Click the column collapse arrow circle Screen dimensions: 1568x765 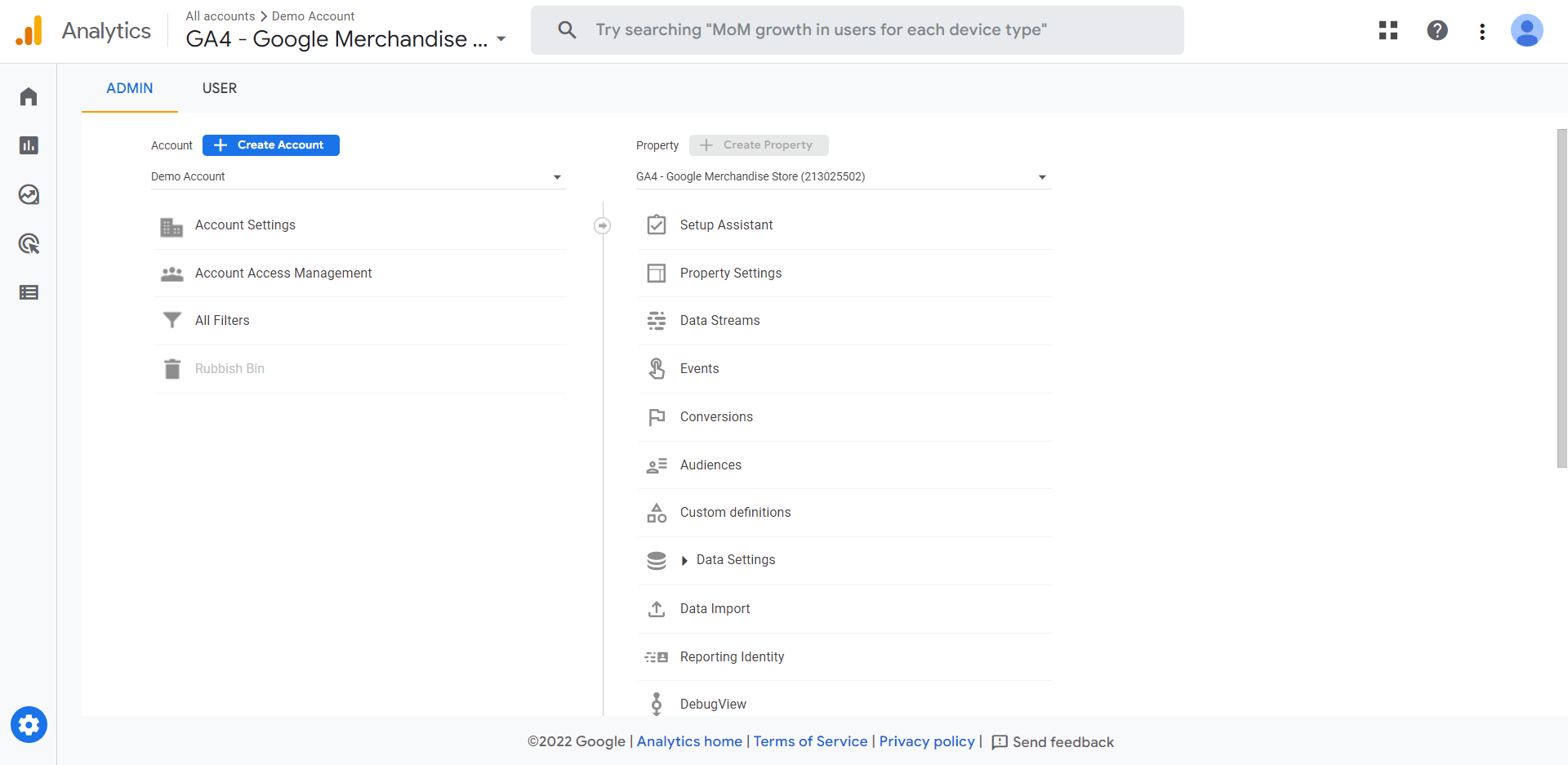point(602,225)
